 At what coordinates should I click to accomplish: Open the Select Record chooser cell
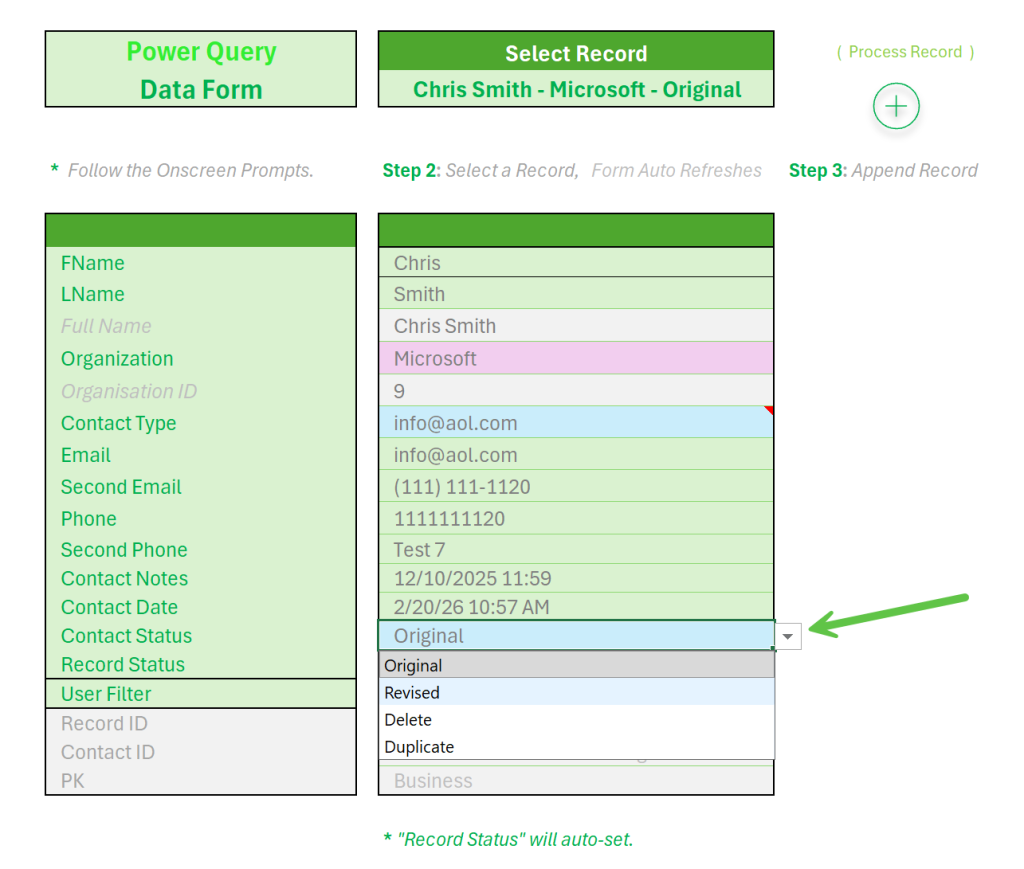click(576, 89)
